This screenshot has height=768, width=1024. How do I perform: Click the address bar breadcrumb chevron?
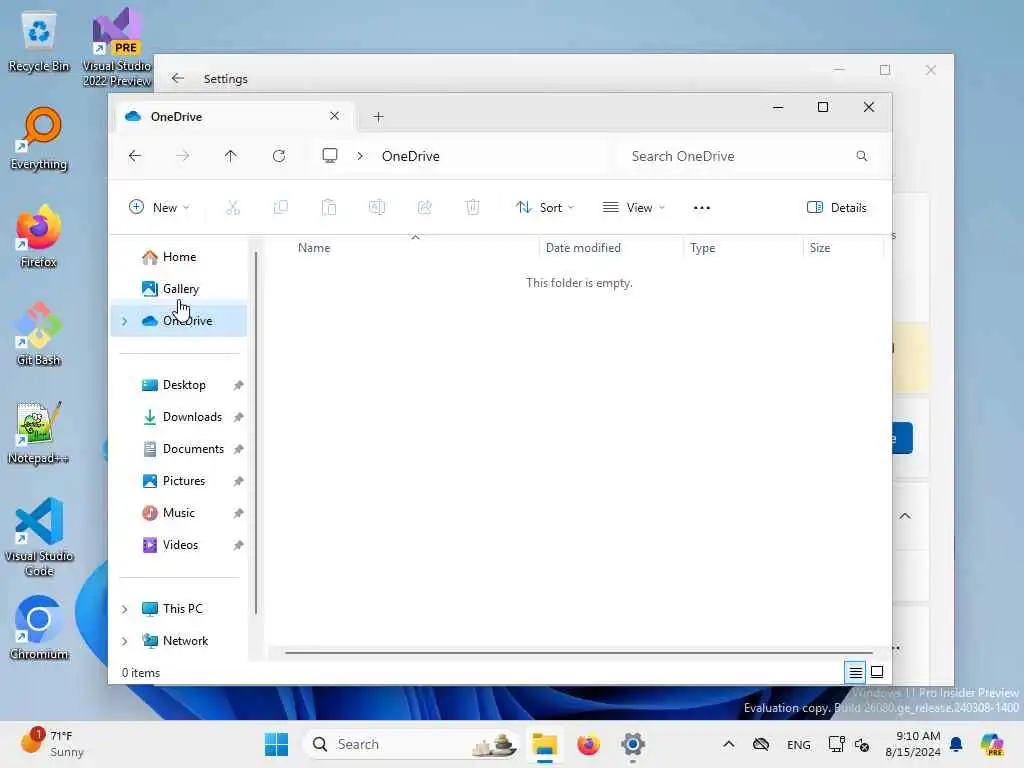pyautogui.click(x=360, y=156)
